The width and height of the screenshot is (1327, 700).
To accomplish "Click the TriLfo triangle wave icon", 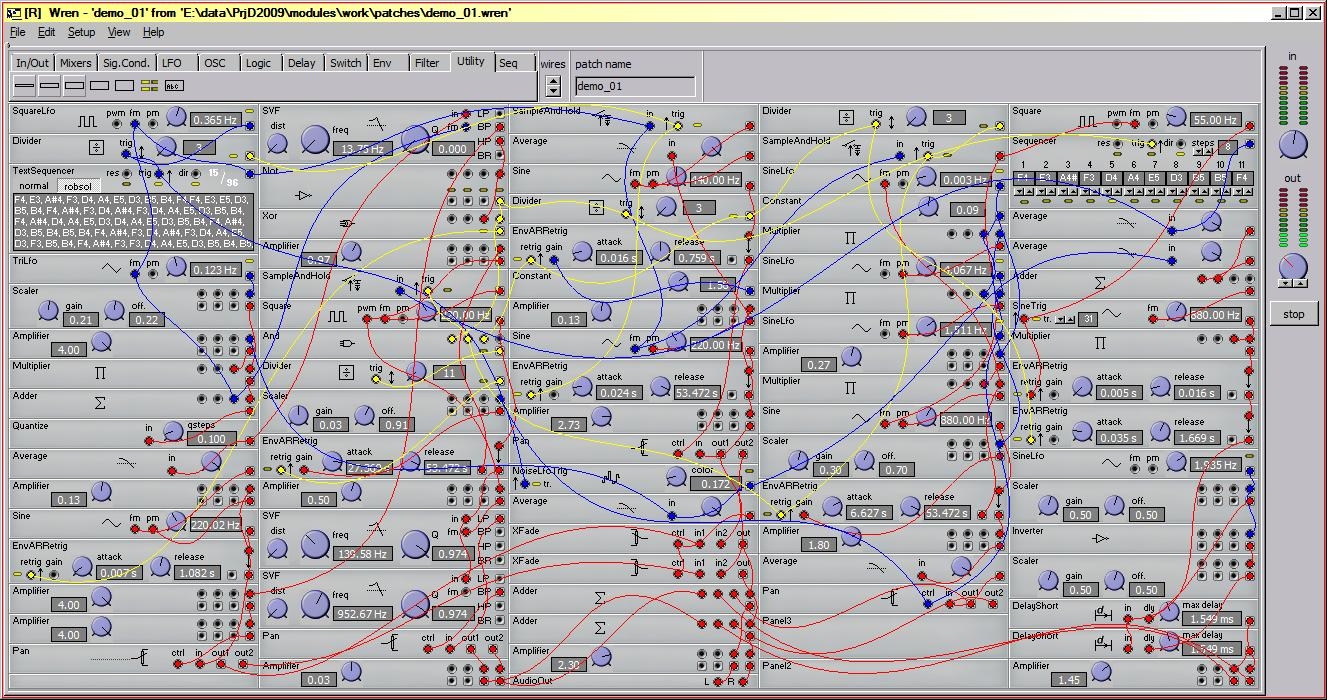I will click(x=112, y=269).
